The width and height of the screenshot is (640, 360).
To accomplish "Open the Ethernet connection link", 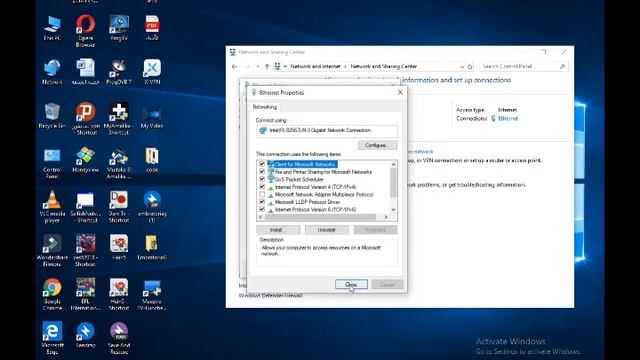I will point(508,118).
